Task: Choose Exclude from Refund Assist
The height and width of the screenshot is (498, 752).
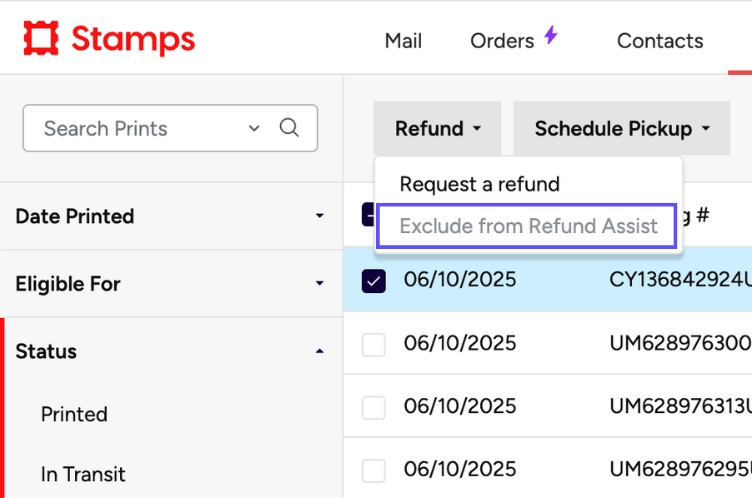Action: [528, 226]
